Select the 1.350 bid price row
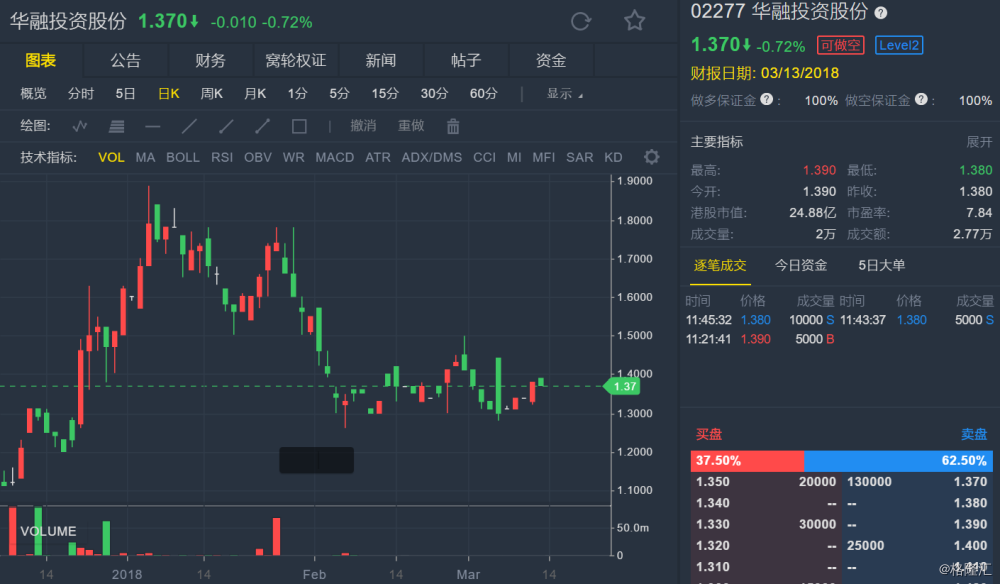The image size is (1000, 584). pos(766,482)
